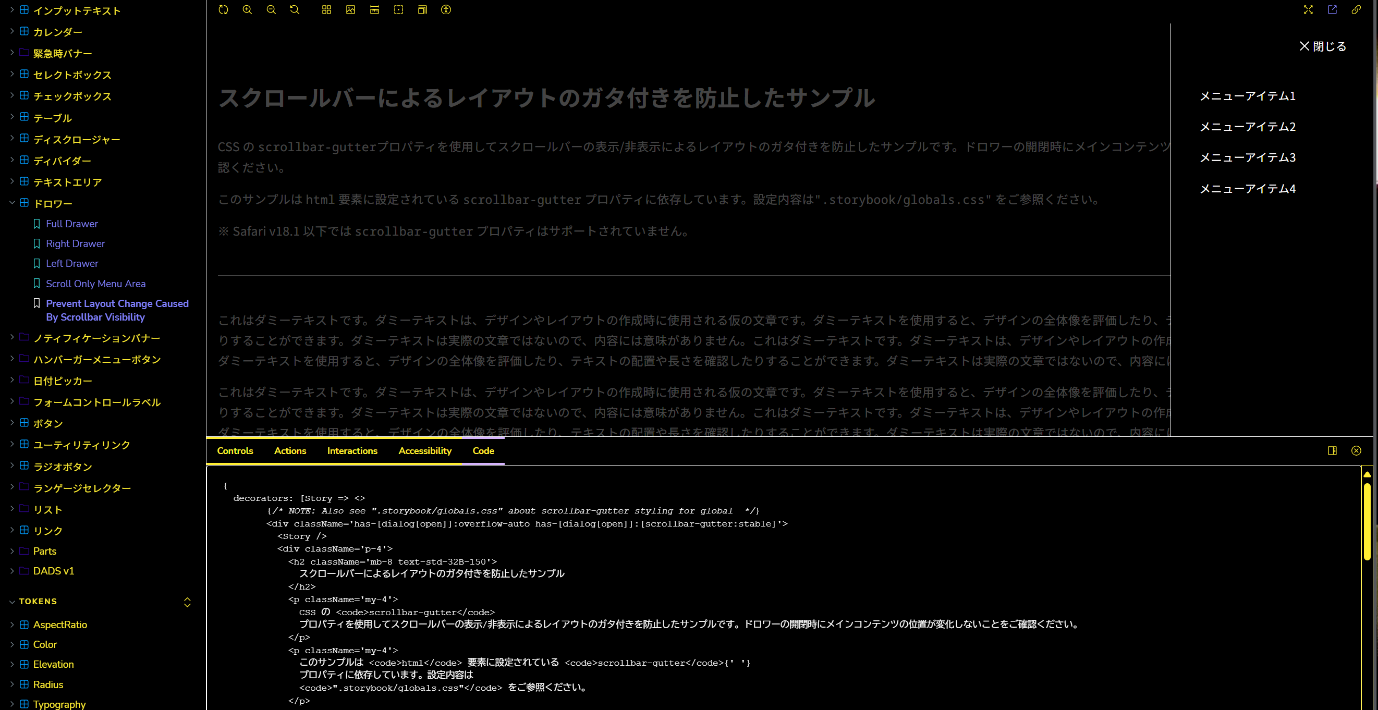Copy the canvas link with chain icon
Screen dimensions: 1378x710
[x=1357, y=10]
